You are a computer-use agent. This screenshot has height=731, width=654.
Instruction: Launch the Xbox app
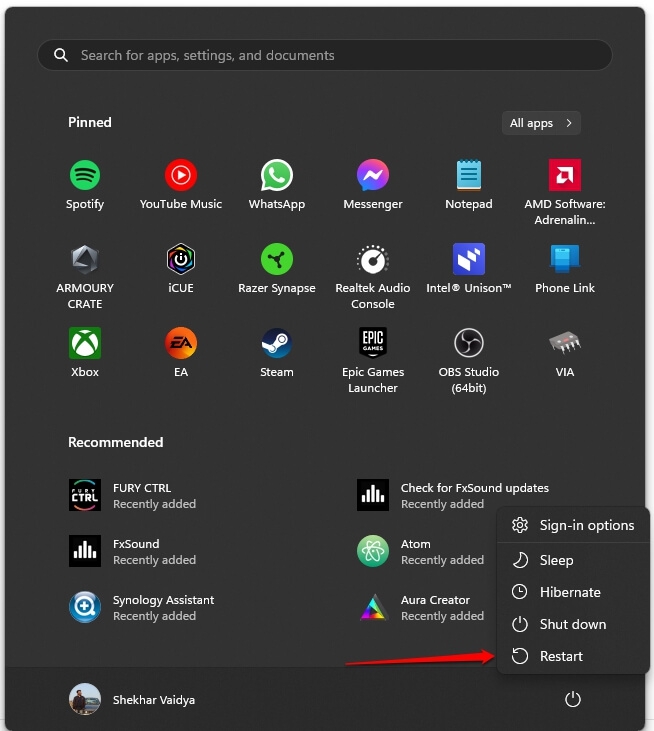pos(85,344)
